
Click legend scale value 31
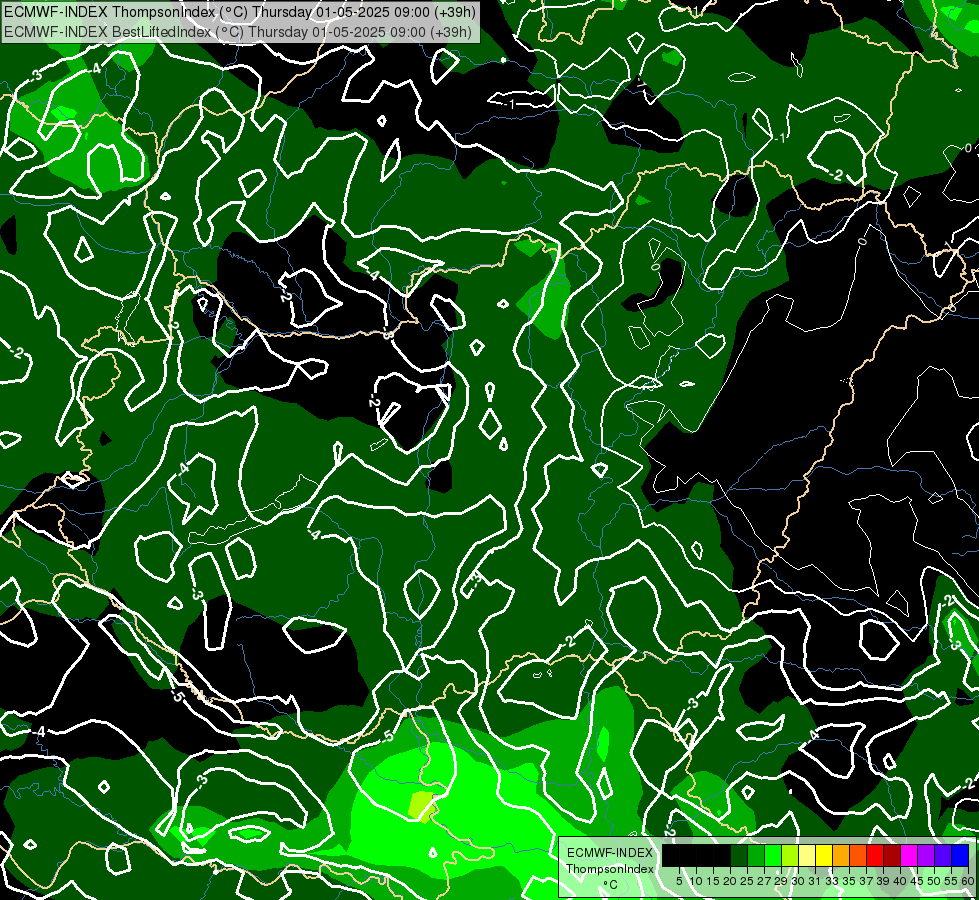815,881
